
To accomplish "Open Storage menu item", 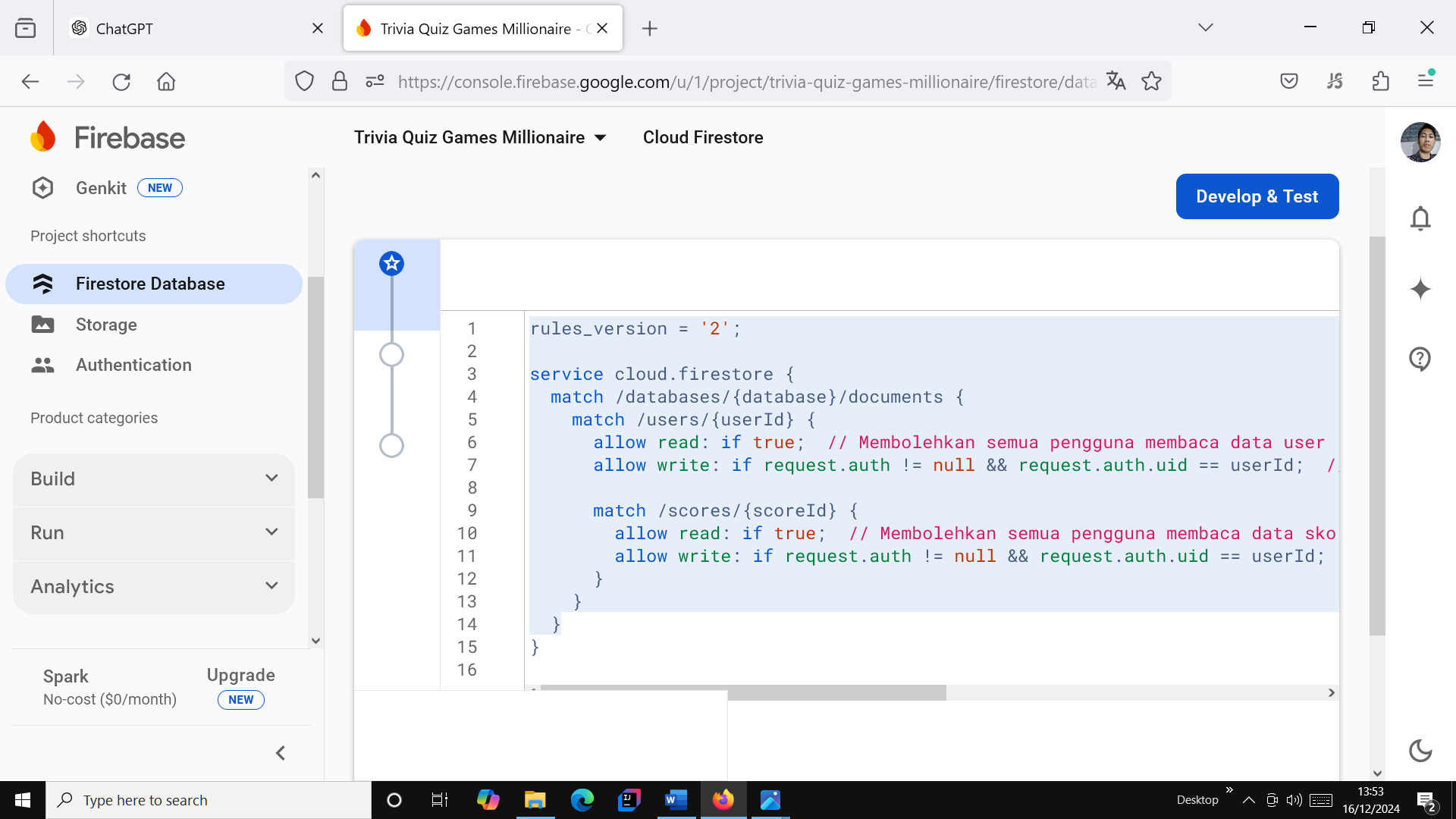I will [154, 325].
